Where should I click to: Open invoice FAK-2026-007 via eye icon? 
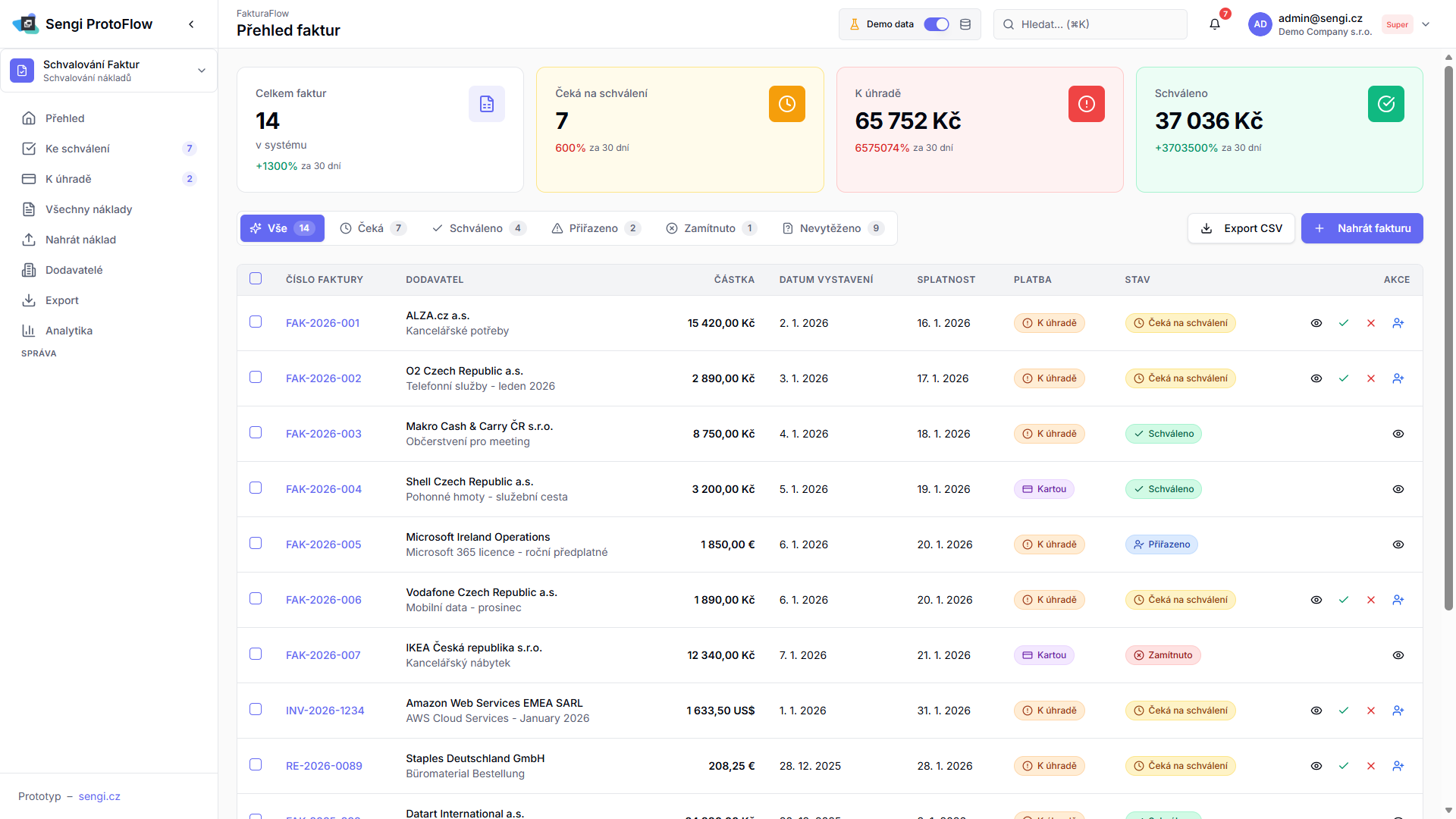(x=1398, y=655)
